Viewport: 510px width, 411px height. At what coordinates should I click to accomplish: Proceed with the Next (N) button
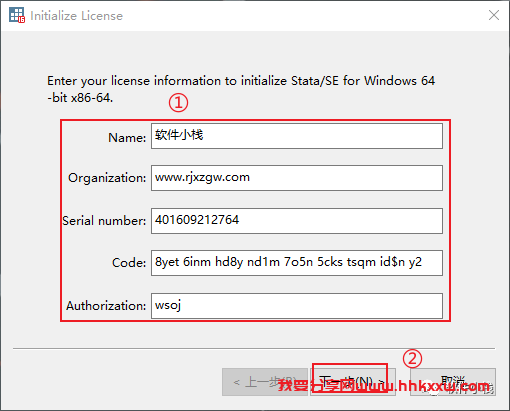(353, 382)
